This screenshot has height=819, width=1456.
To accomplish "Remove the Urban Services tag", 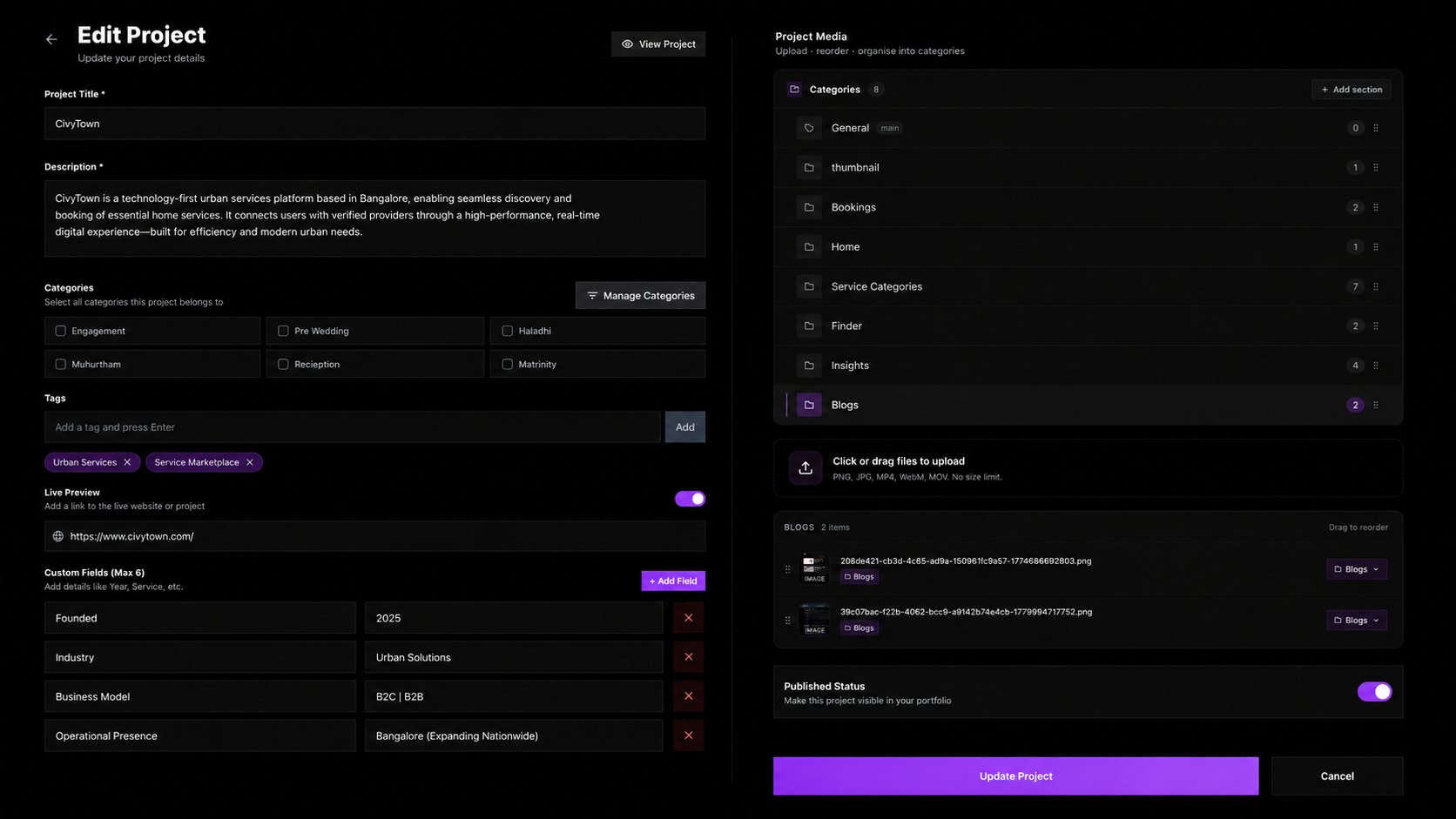I will [127, 462].
